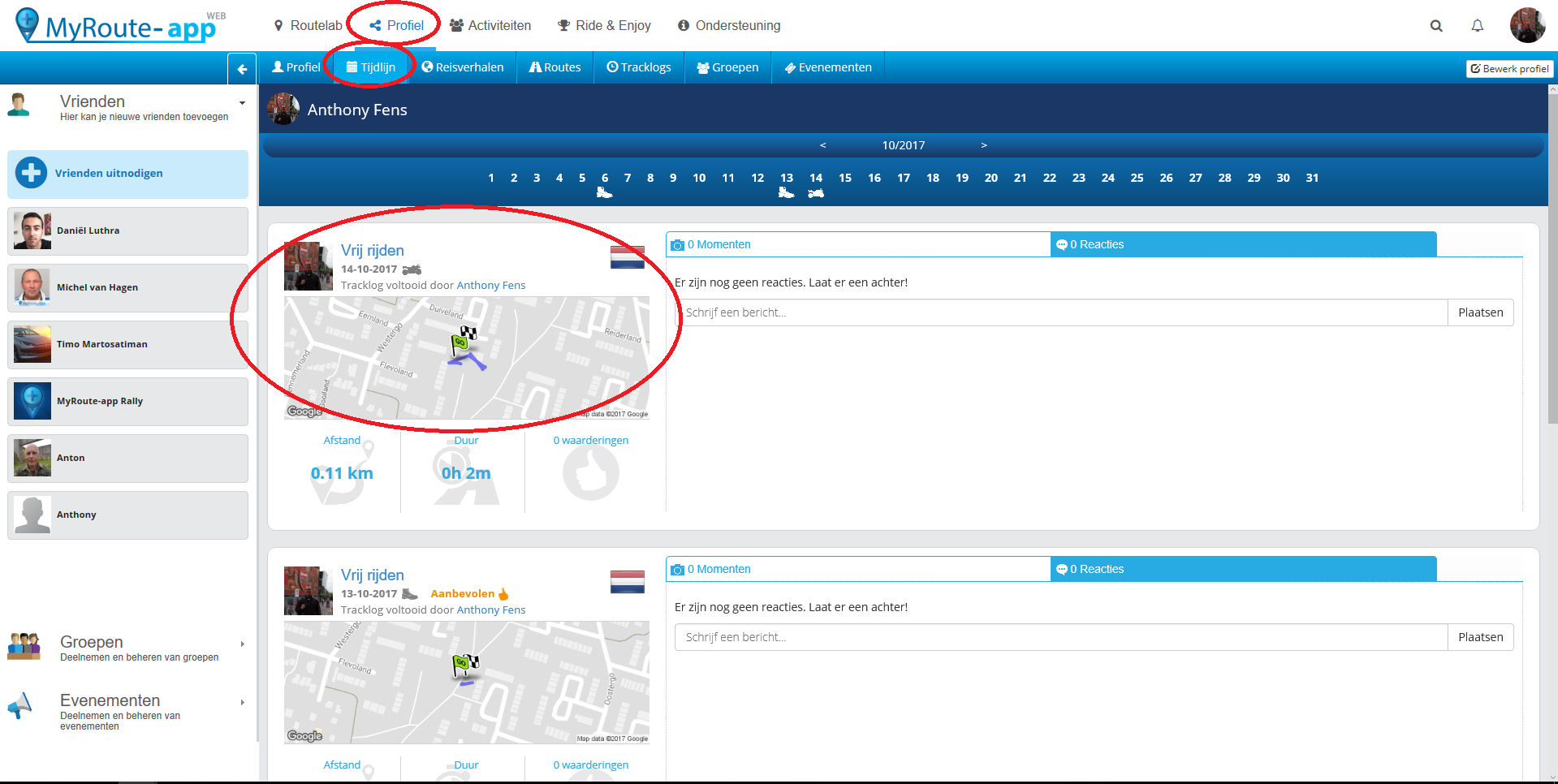Click the boot icon under day 13
This screenshot has height=784, width=1558.
point(786,192)
